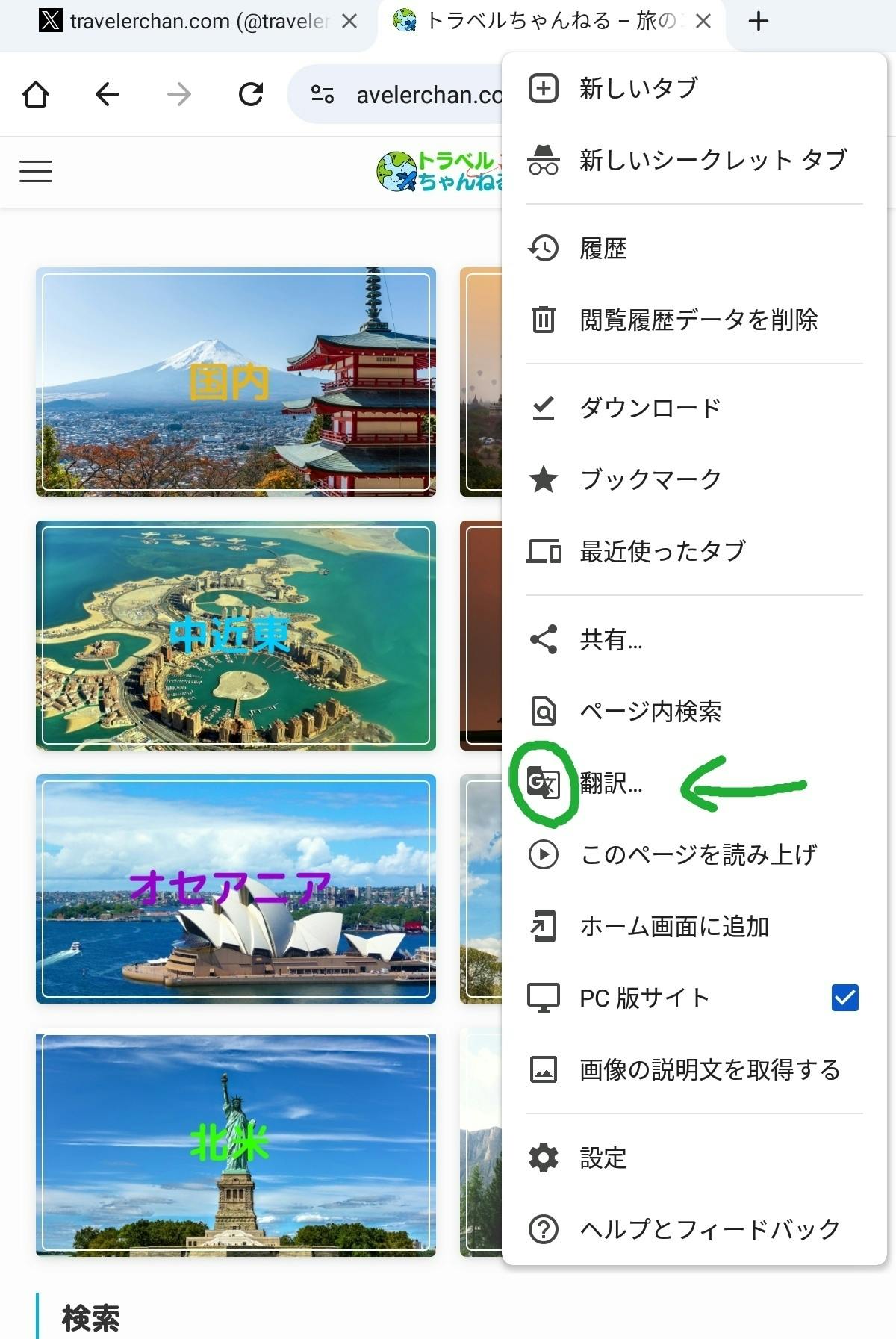Select このページを読み上げ play option
This screenshot has width=896, height=1339.
pos(694,854)
